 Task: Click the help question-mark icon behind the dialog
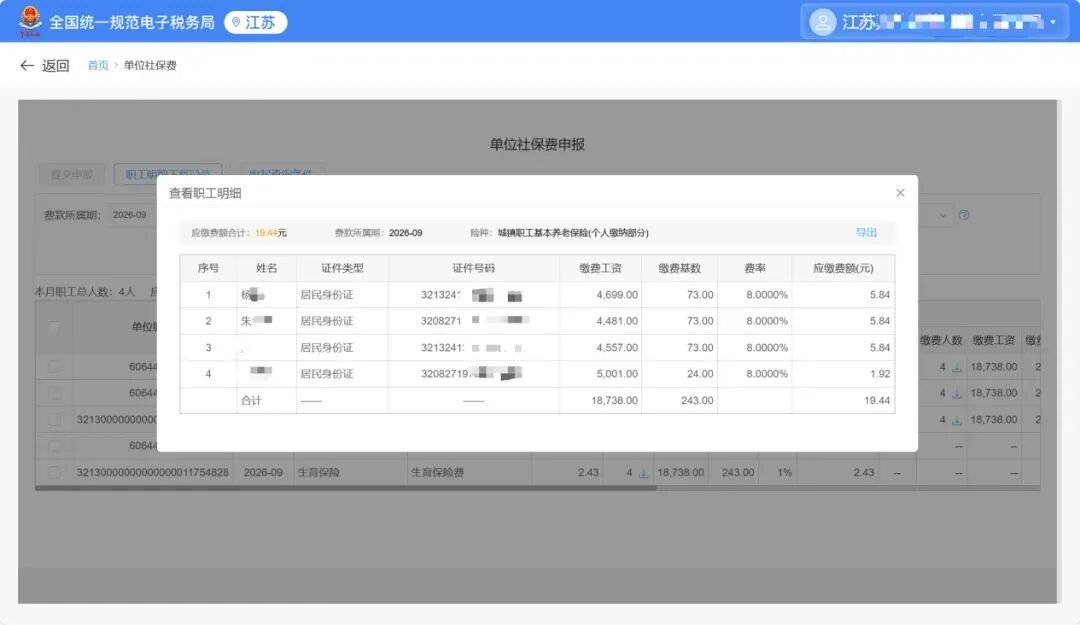(964, 215)
